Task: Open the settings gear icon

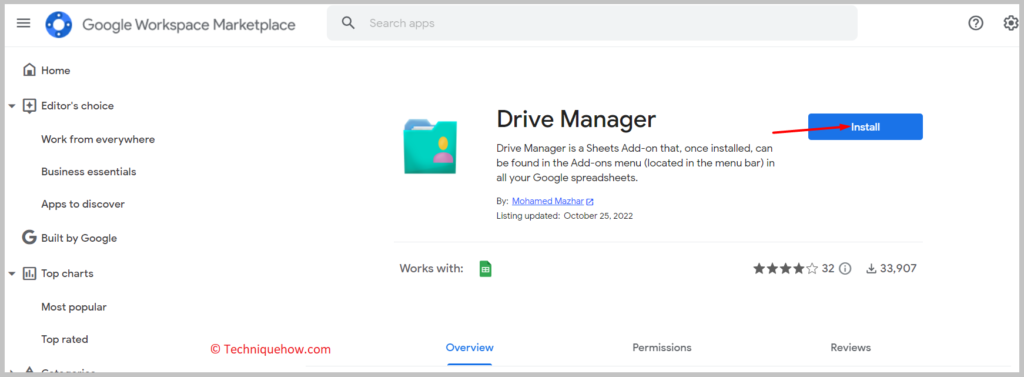Action: click(x=1010, y=24)
